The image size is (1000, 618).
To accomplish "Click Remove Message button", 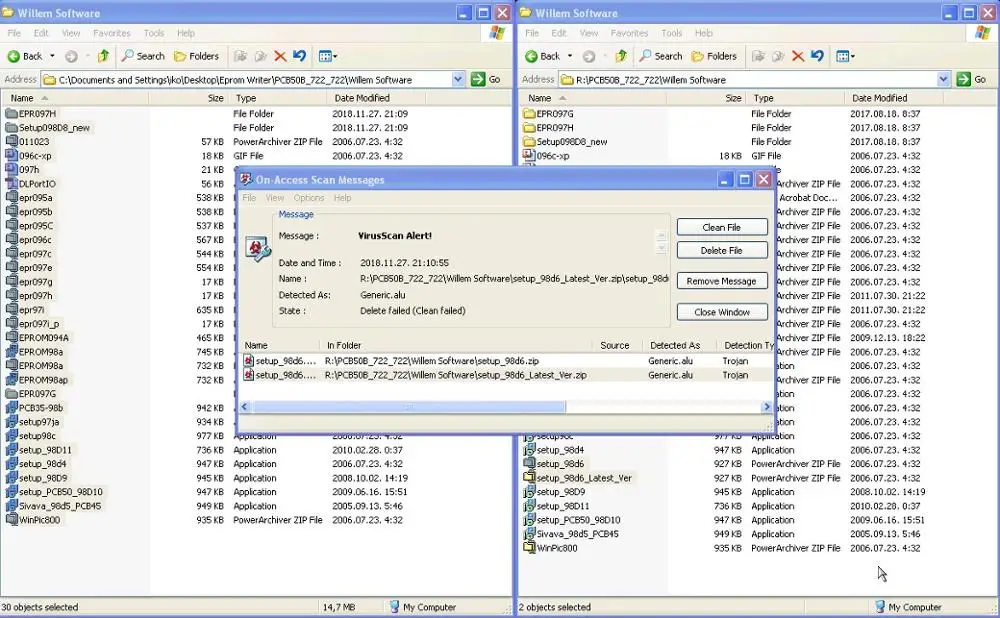I will tap(722, 281).
